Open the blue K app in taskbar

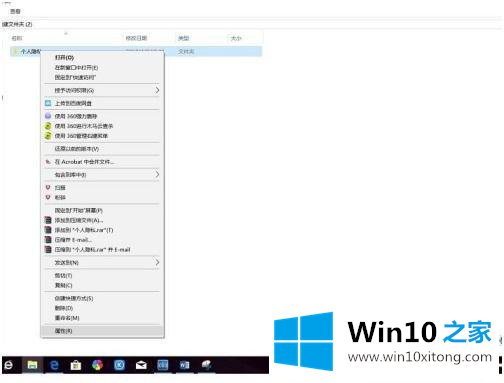(x=119, y=365)
